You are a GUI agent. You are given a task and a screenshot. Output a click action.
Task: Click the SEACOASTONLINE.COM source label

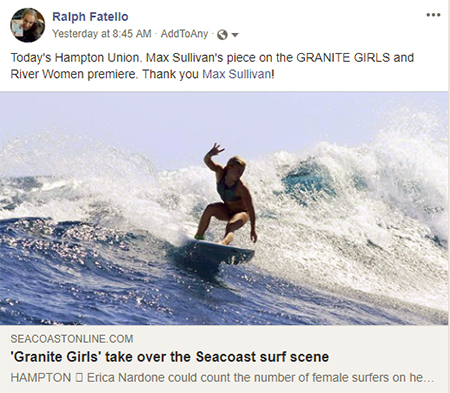tap(72, 339)
